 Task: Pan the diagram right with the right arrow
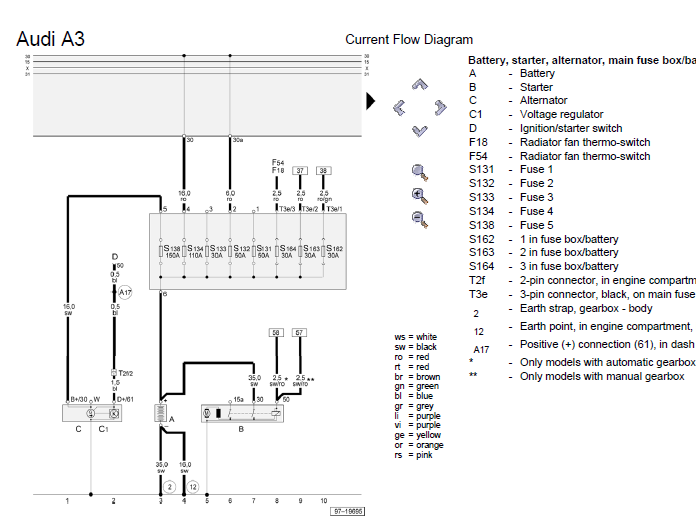tap(440, 107)
